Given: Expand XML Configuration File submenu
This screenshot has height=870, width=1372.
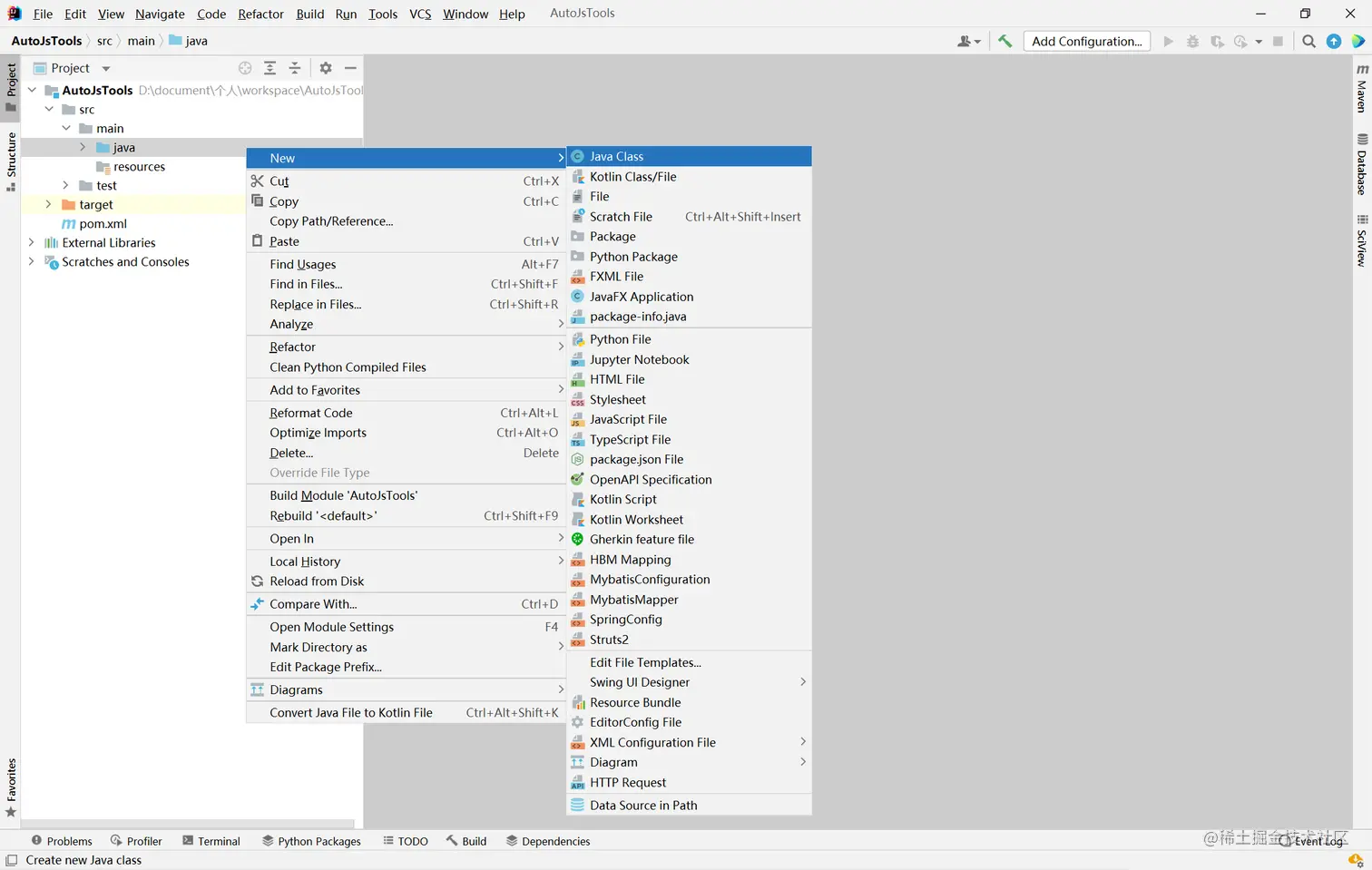Looking at the screenshot, I should coord(689,742).
